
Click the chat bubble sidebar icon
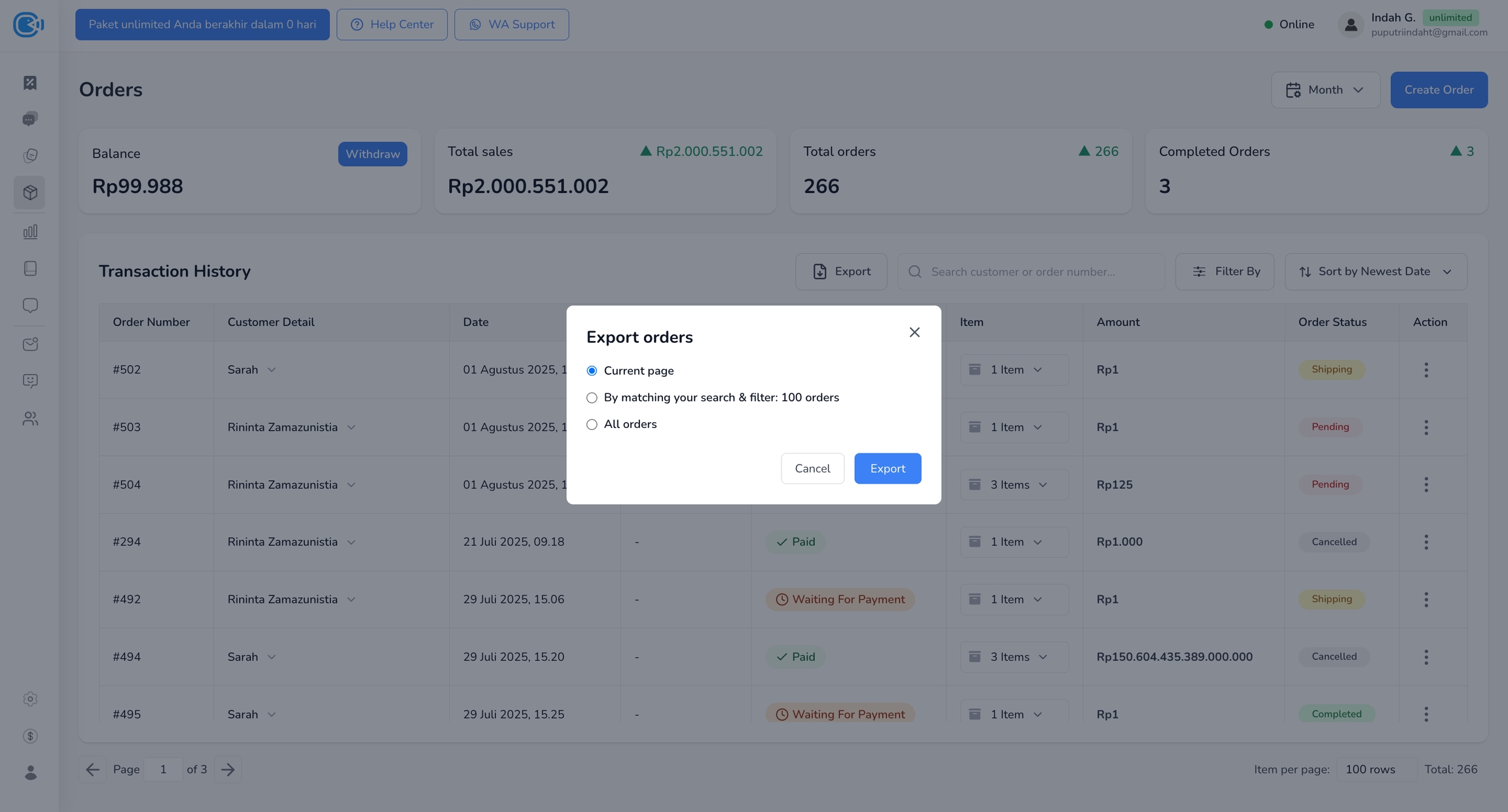(30, 306)
